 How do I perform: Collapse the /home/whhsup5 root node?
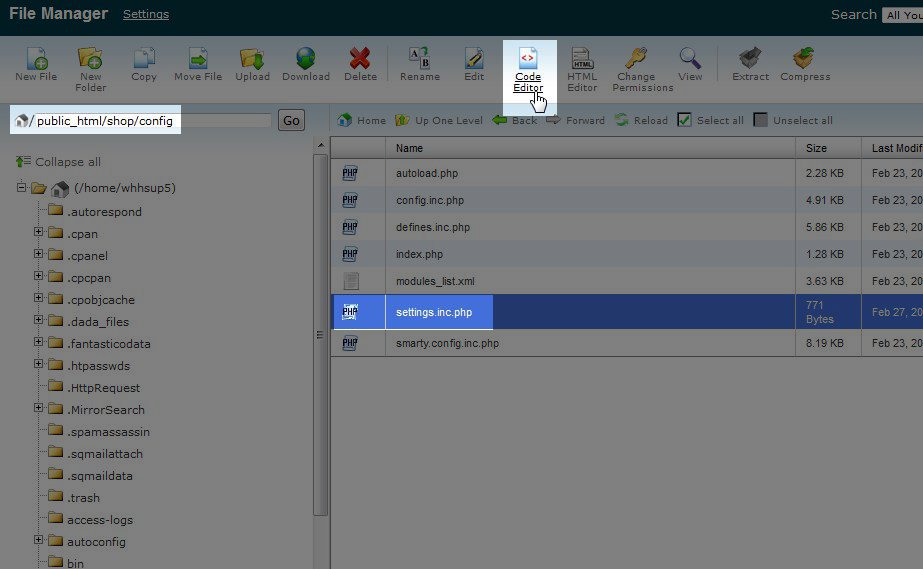click(22, 188)
